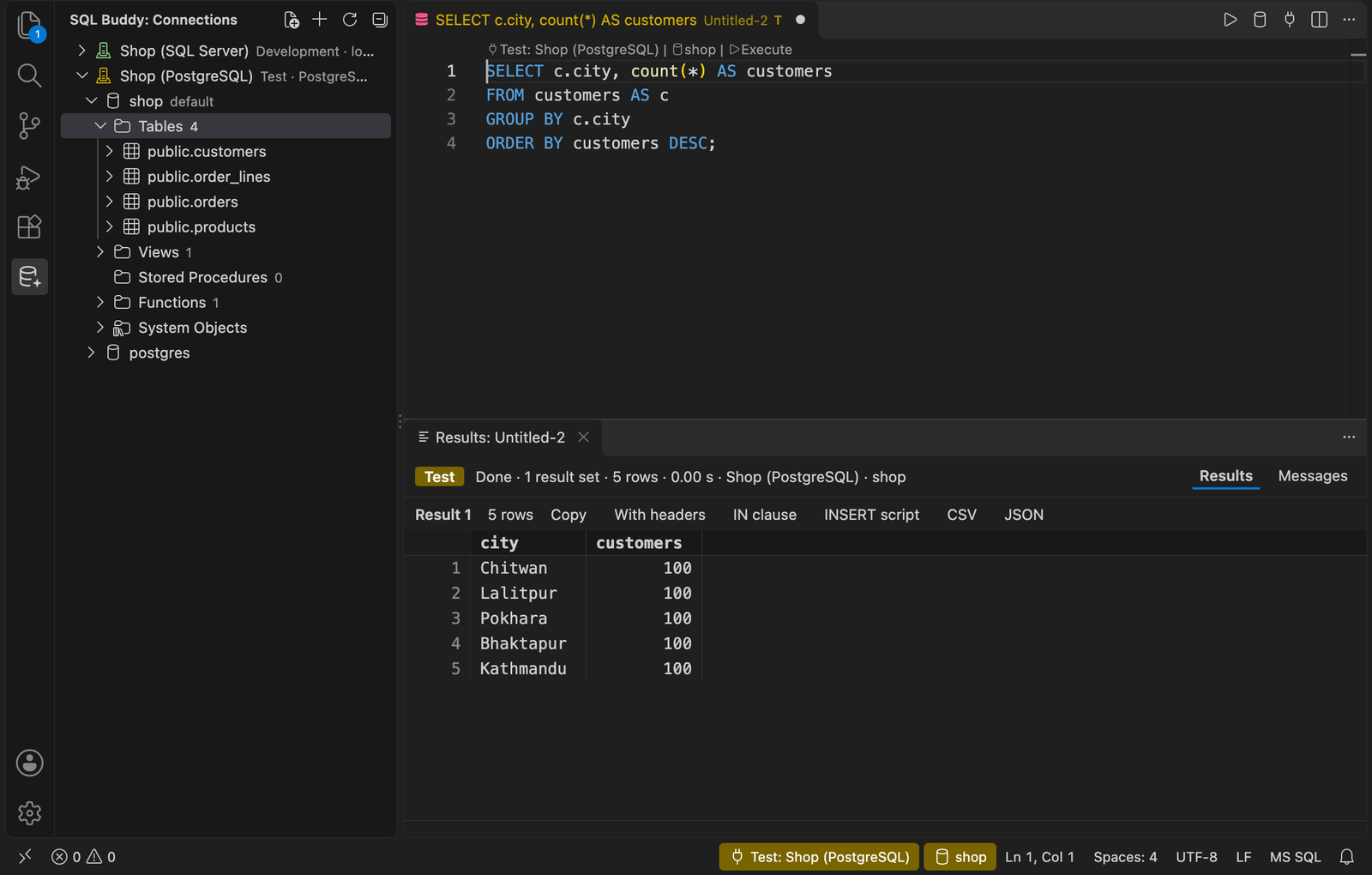Open the Source Control view
This screenshot has height=875, width=1372.
(x=29, y=126)
